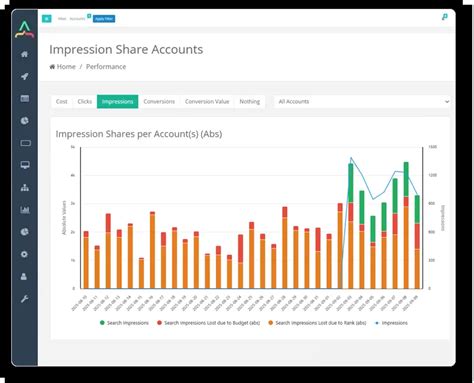
Task: Click the Impression Share Accounts heading
Action: click(126, 49)
